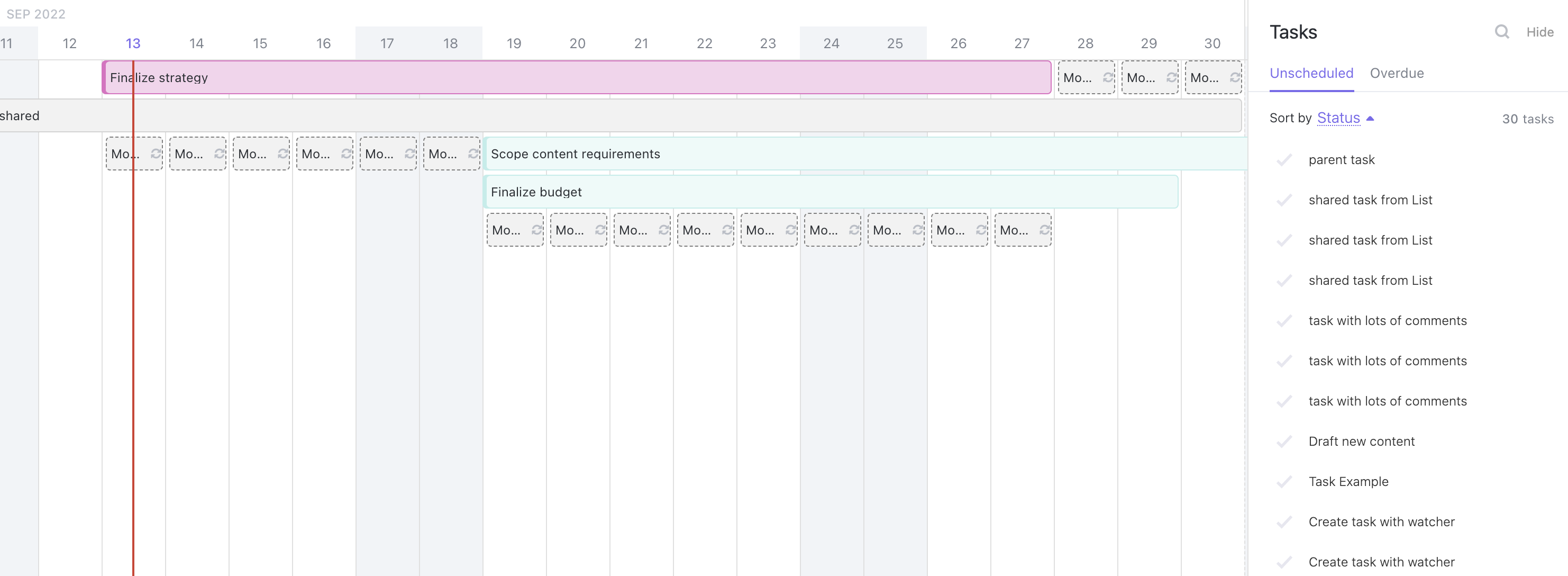The image size is (1568, 576).
Task: Click the '30 tasks' count label
Action: pos(1527,119)
